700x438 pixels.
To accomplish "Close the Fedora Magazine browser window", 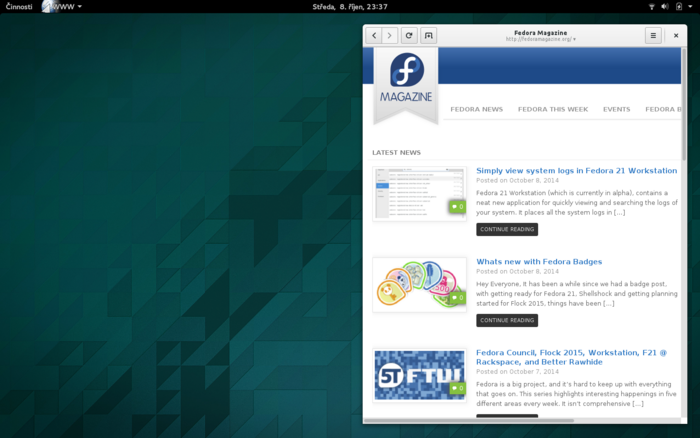I will [x=676, y=36].
